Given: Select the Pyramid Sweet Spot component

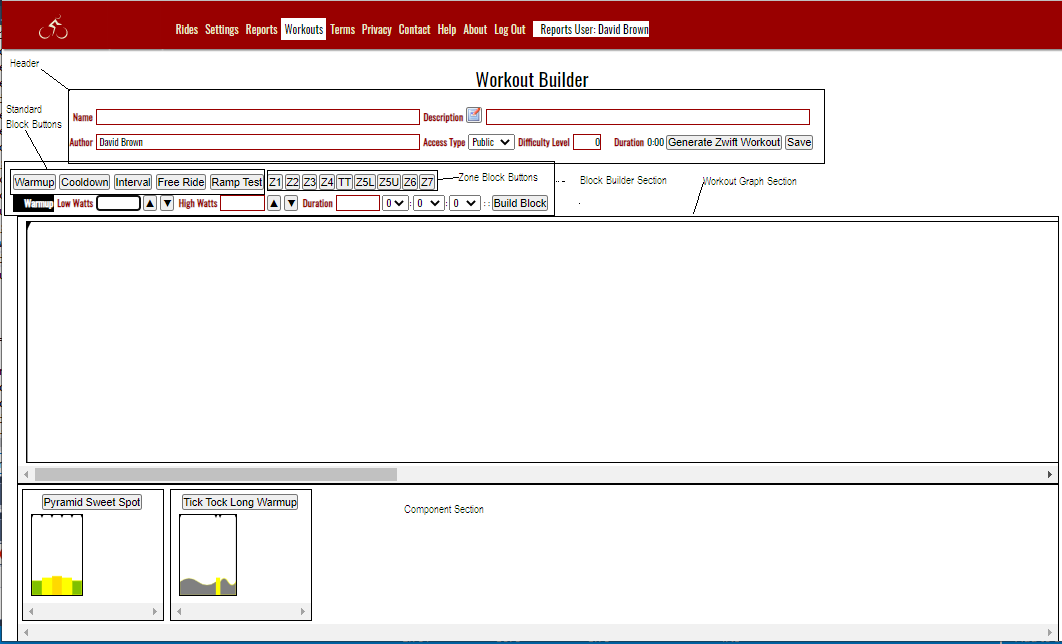Looking at the screenshot, I should tap(92, 502).
